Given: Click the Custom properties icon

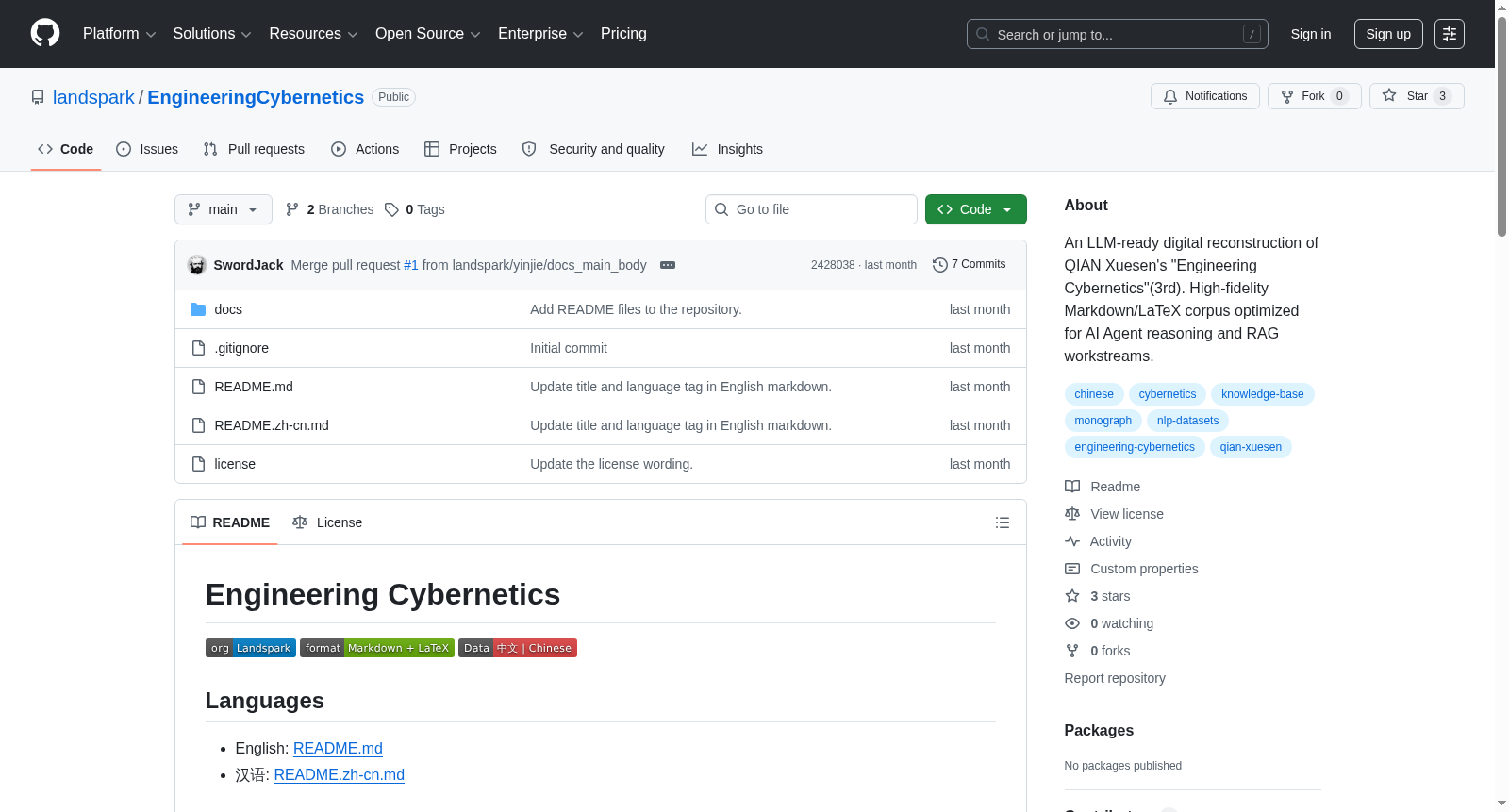Looking at the screenshot, I should click(x=1072, y=569).
